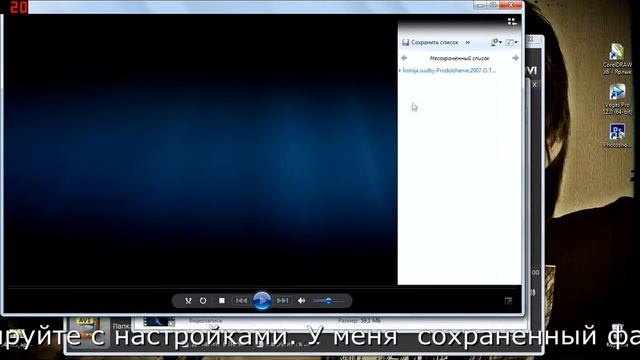Open the playlist options dropdown
This screenshot has height=360, width=640.
click(496, 42)
